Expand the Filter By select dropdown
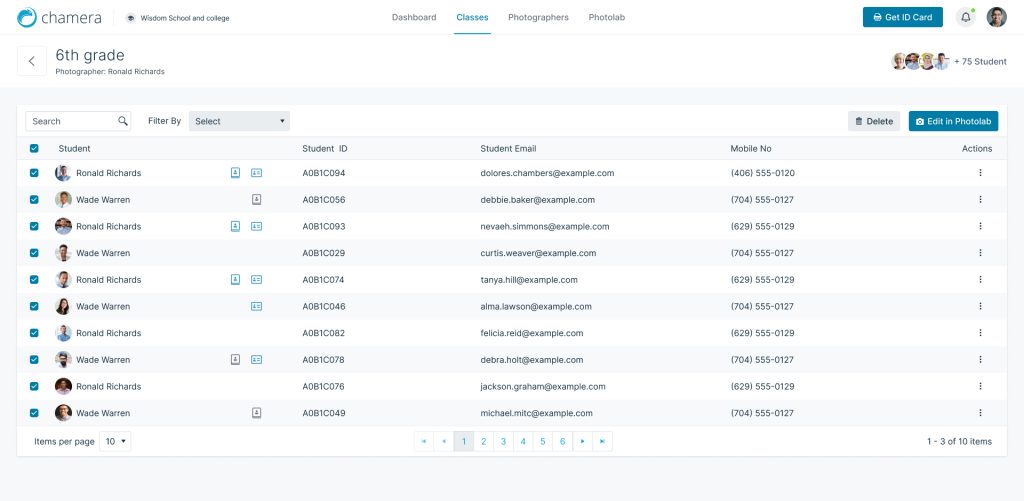The image size is (1024, 501). pos(239,121)
